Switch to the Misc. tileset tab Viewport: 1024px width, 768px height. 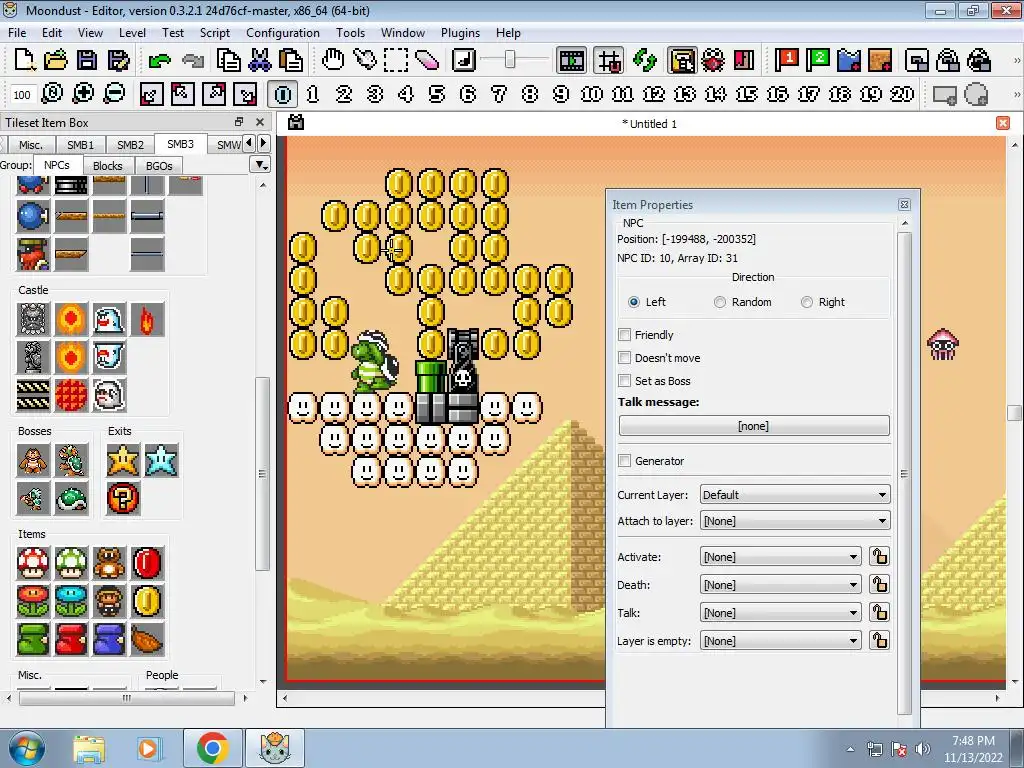pyautogui.click(x=31, y=145)
